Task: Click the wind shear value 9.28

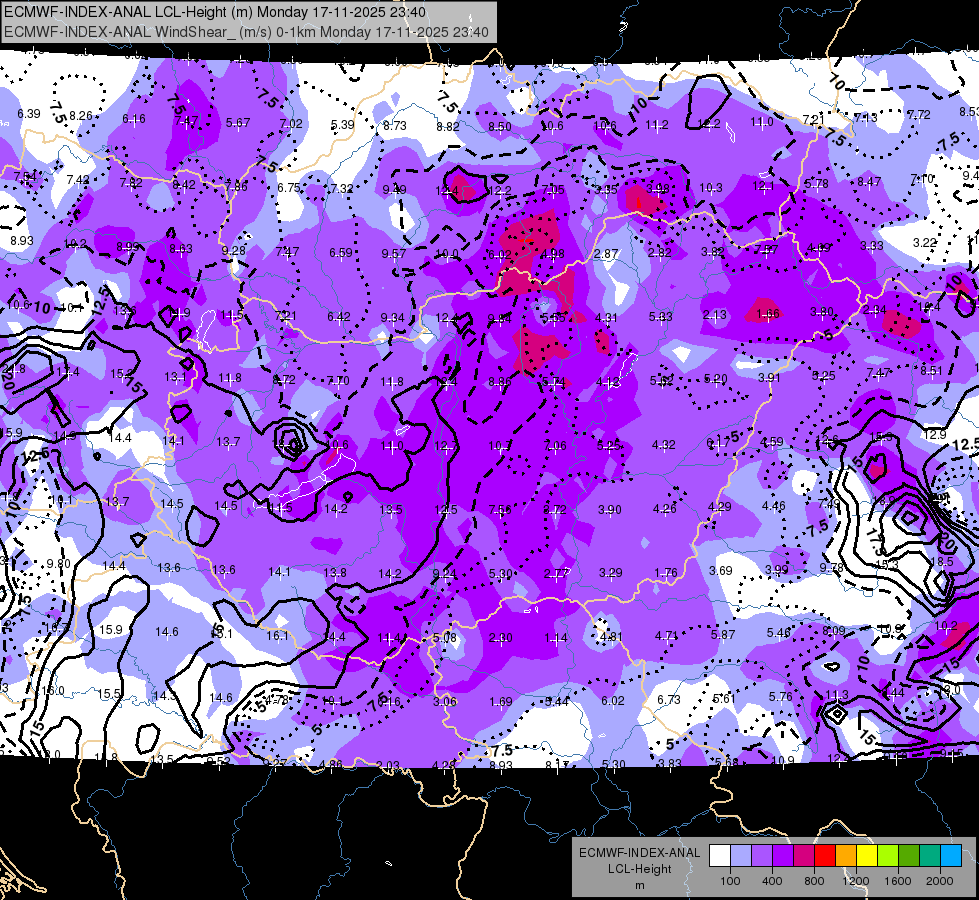Action: coord(234,251)
